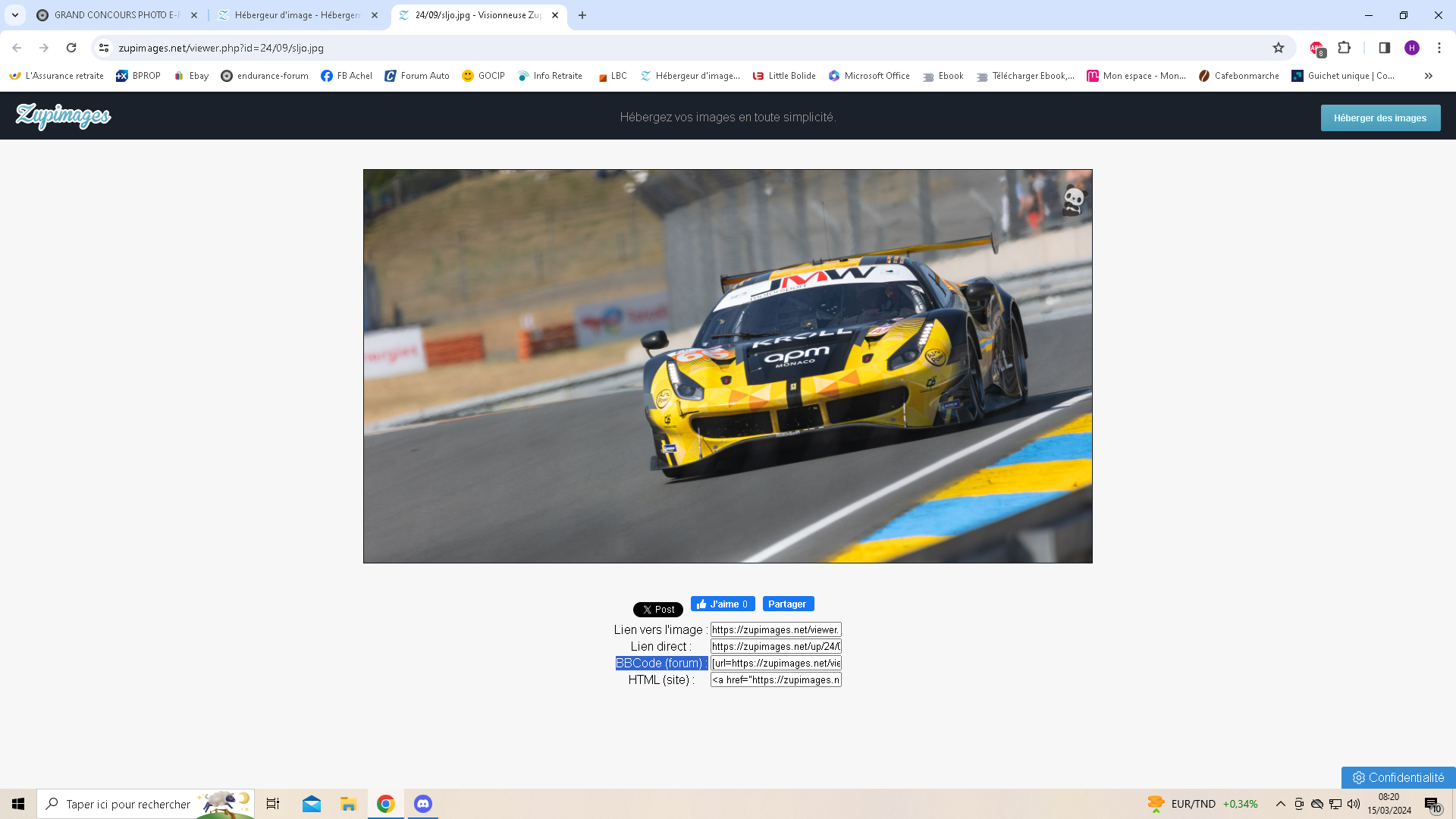1456x819 pixels.
Task: Open the Extensions puzzle icon
Action: [x=1345, y=48]
